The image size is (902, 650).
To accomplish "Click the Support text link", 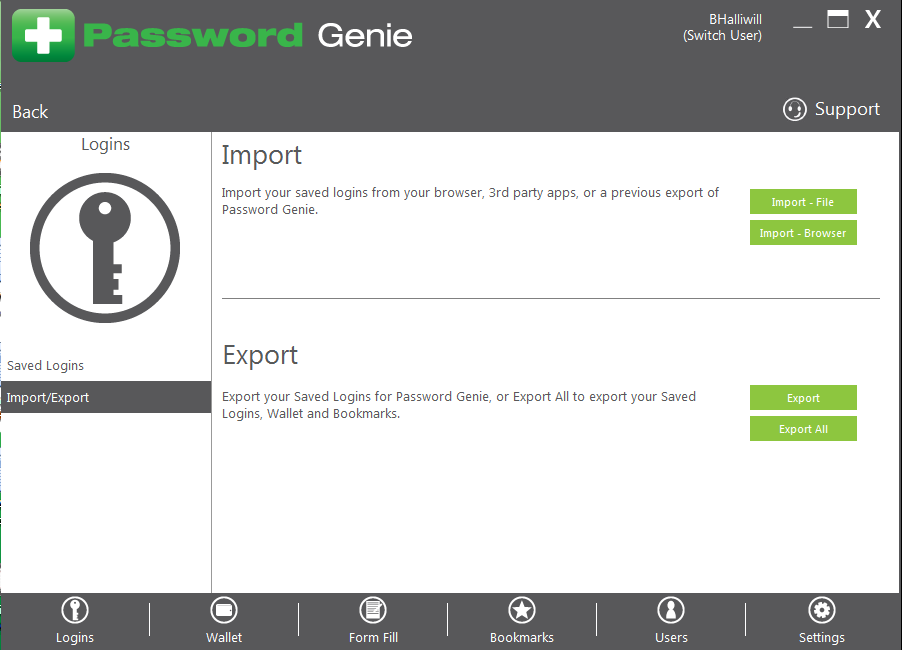I will pyautogui.click(x=847, y=110).
